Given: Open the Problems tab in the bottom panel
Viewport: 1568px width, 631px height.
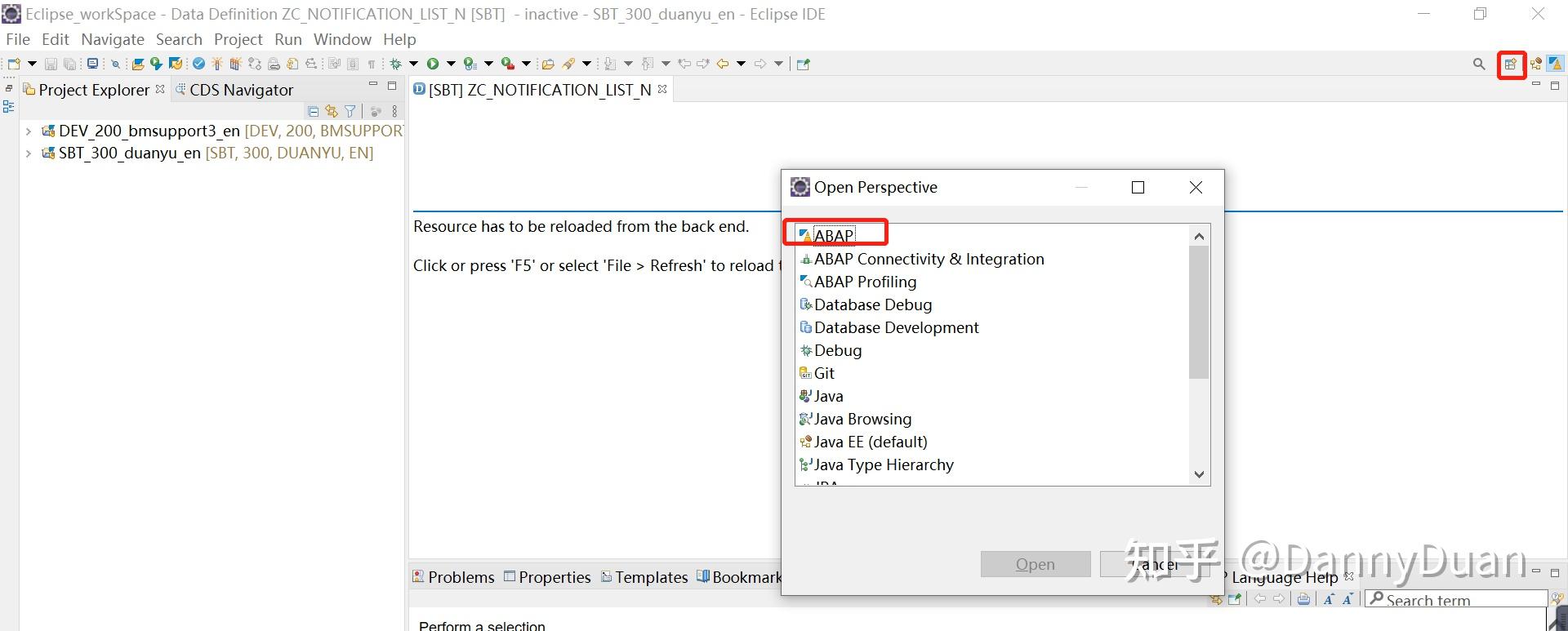Looking at the screenshot, I should tap(453, 577).
